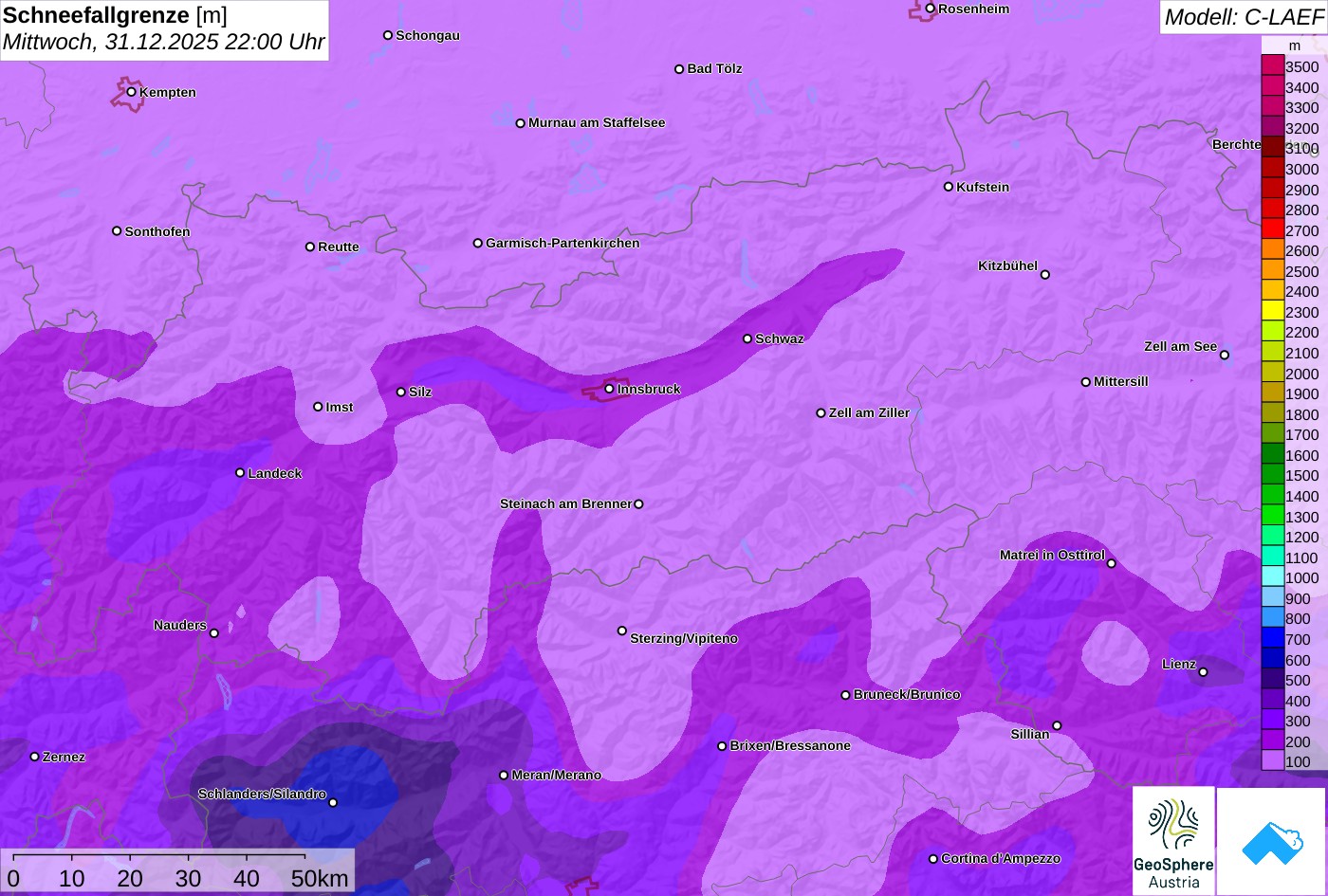Viewport: 1328px width, 896px height.
Task: Select the Schongau marker dot
Action: click(387, 35)
